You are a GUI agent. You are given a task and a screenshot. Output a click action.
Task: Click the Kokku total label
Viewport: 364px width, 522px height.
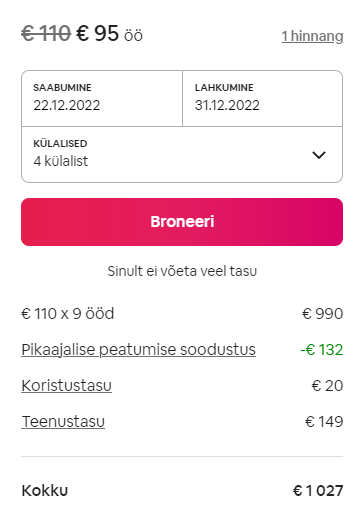tap(45, 491)
